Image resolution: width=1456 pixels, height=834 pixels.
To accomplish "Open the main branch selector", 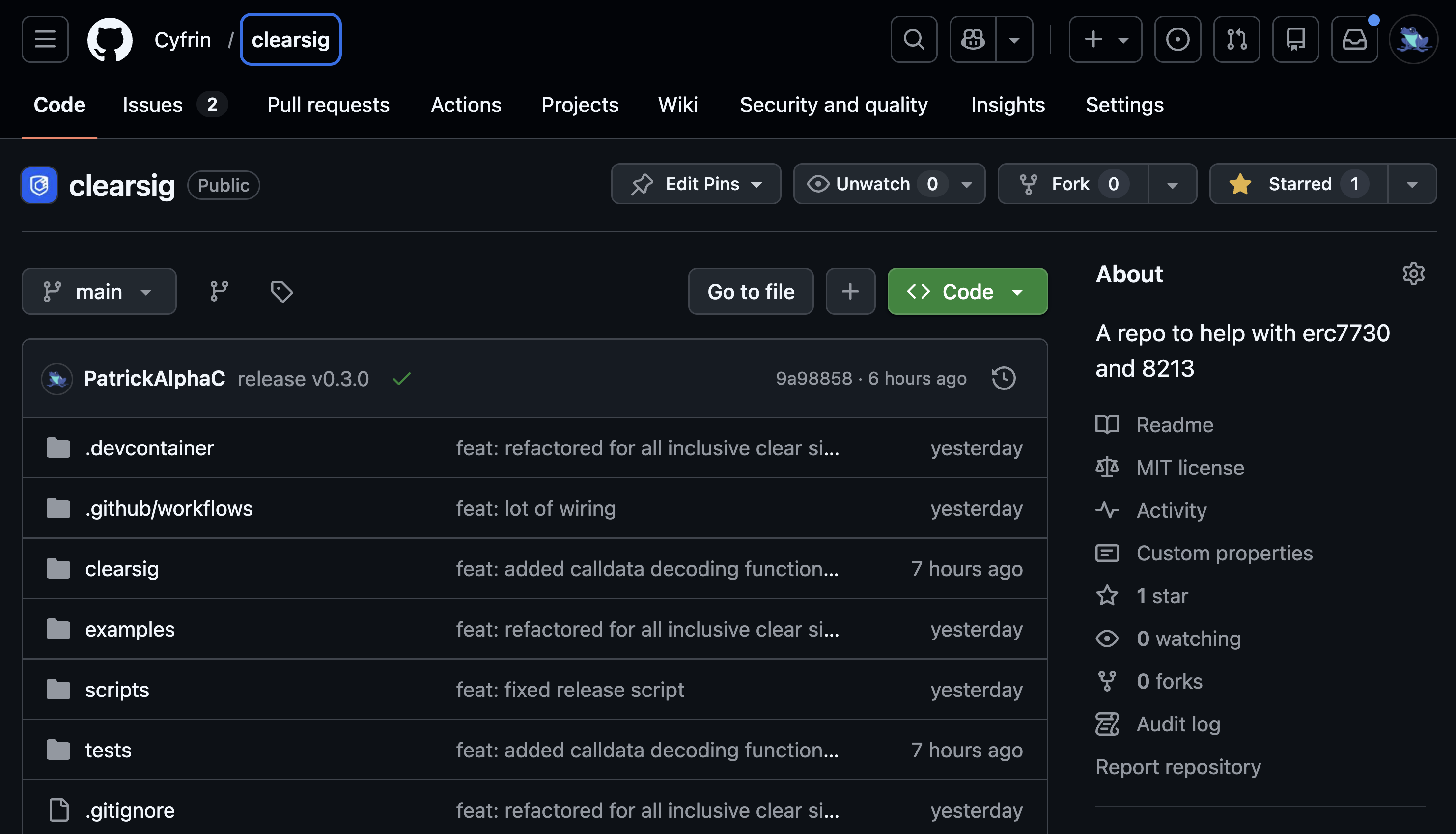I will [99, 292].
